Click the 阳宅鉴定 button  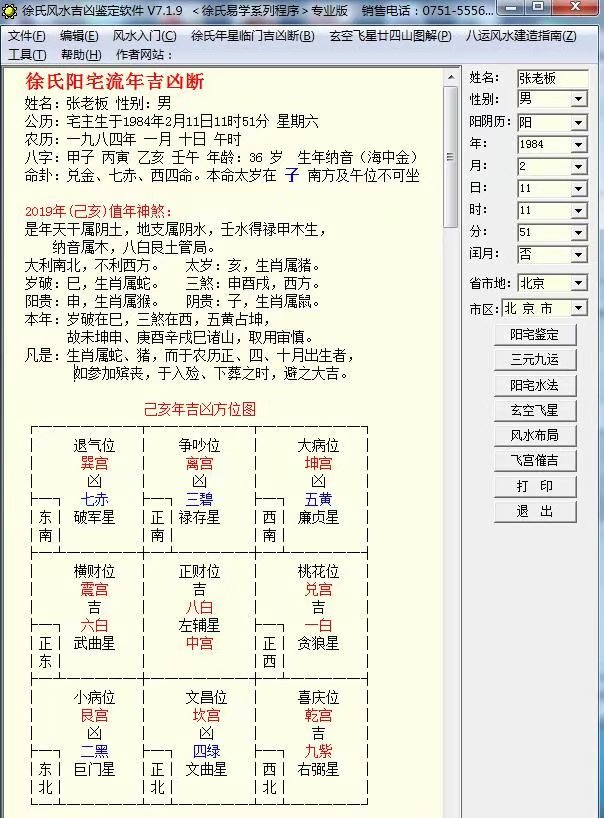click(x=534, y=335)
